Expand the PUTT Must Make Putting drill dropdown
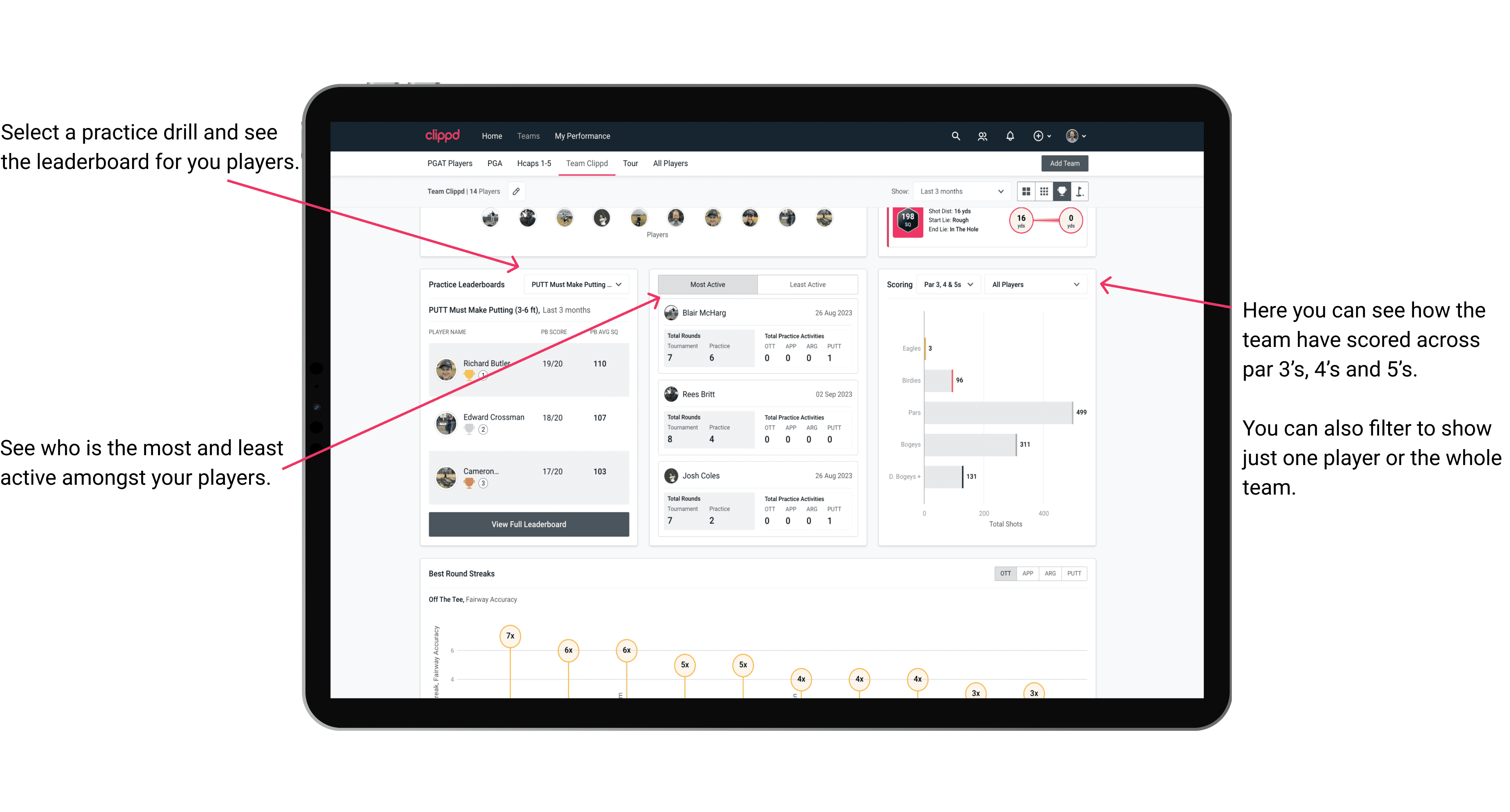 [577, 284]
